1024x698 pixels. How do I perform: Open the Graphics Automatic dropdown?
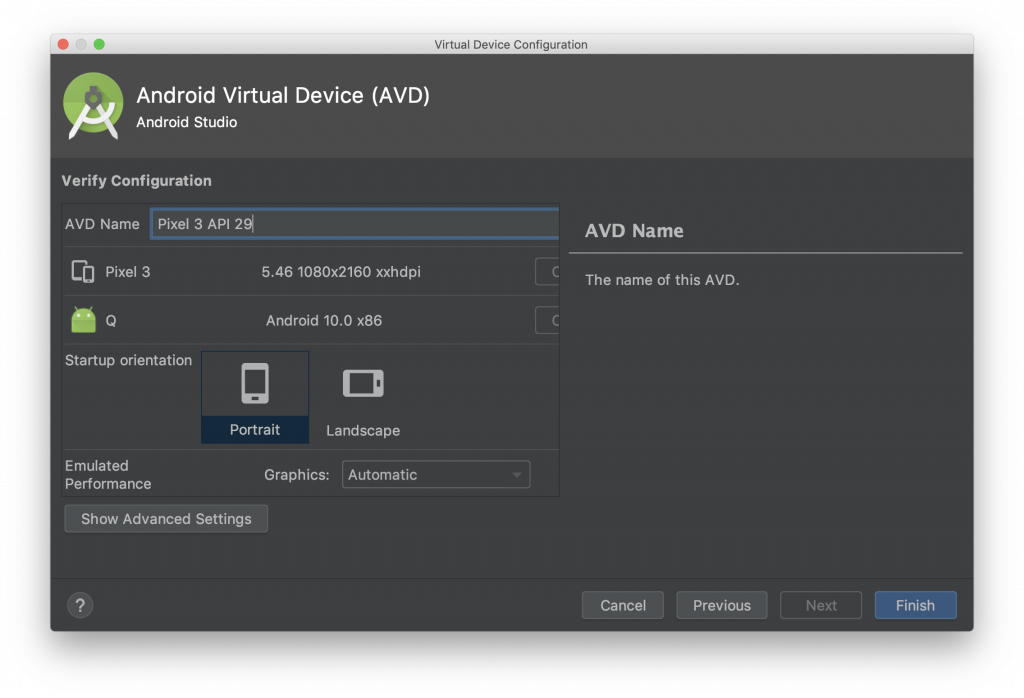pyautogui.click(x=436, y=475)
